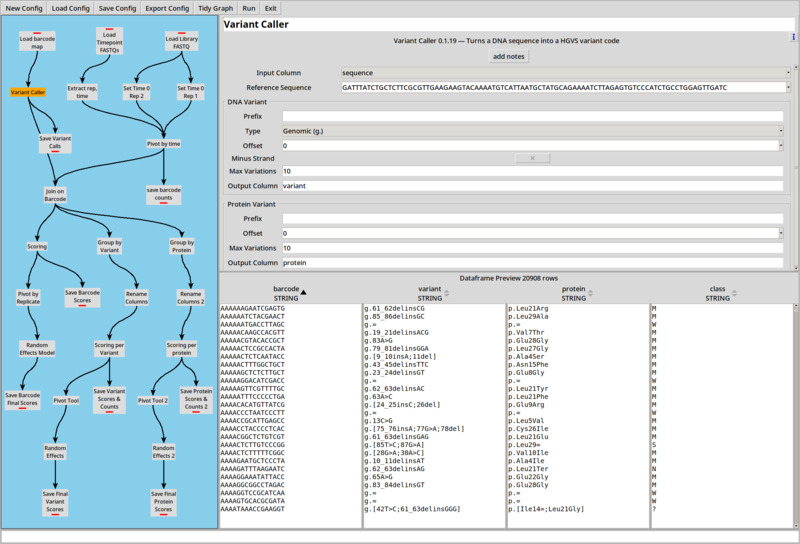
Task: Open the DNA Variant Offset dropdown arrow
Action: click(781, 145)
